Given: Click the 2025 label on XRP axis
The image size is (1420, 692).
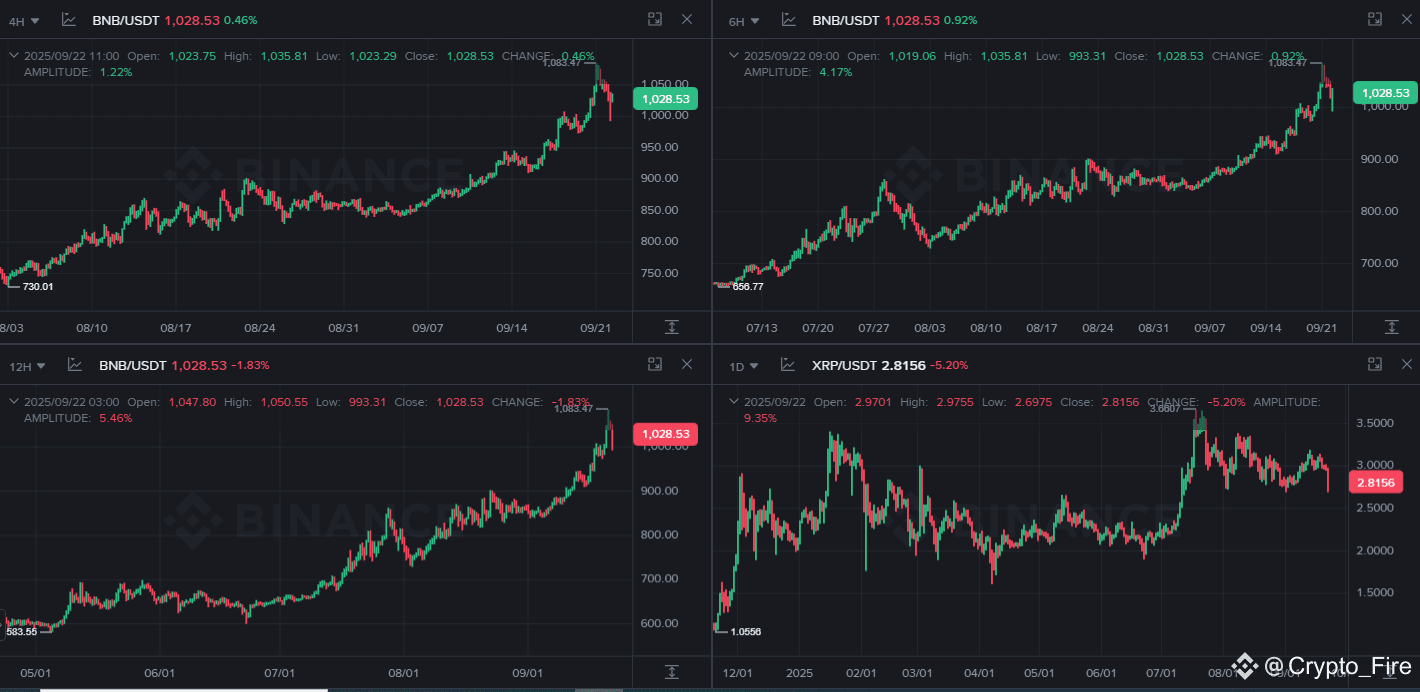Looking at the screenshot, I should tap(799, 673).
